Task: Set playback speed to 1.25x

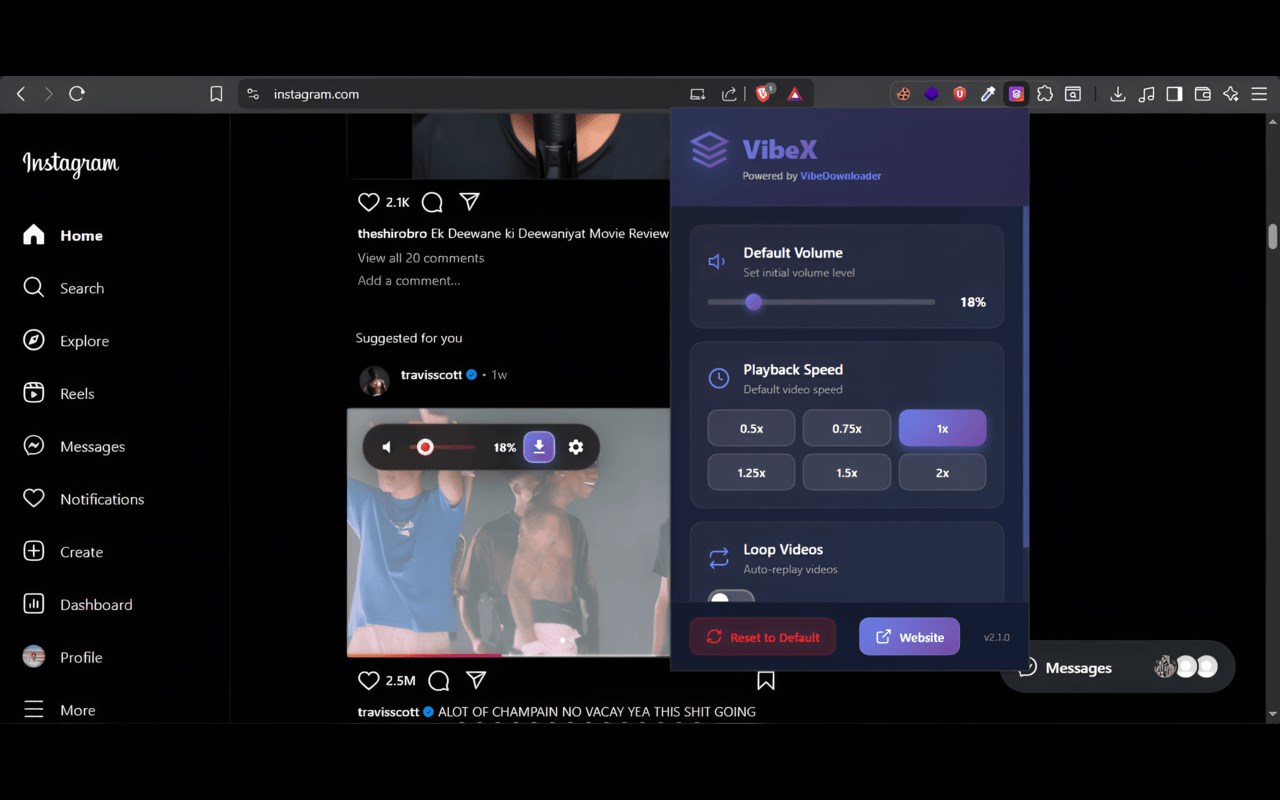Action: (x=751, y=473)
